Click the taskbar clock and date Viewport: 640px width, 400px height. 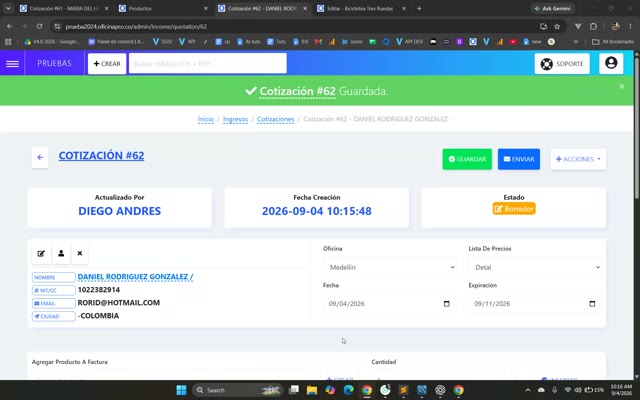[x=621, y=390]
